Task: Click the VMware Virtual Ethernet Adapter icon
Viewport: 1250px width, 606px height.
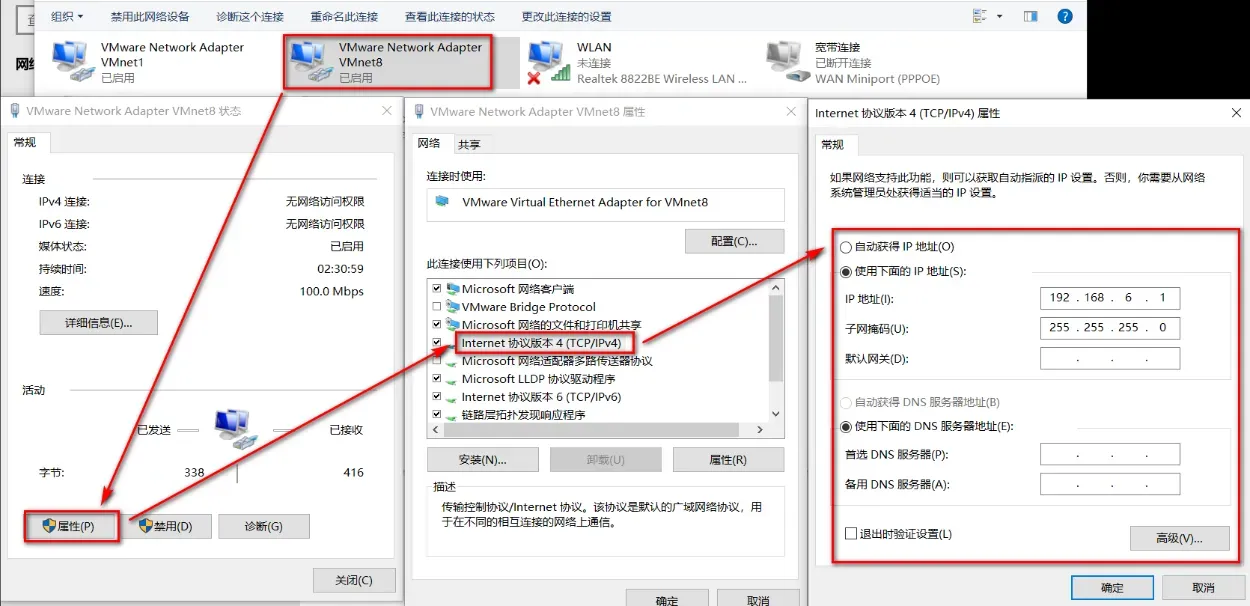Action: (x=443, y=202)
